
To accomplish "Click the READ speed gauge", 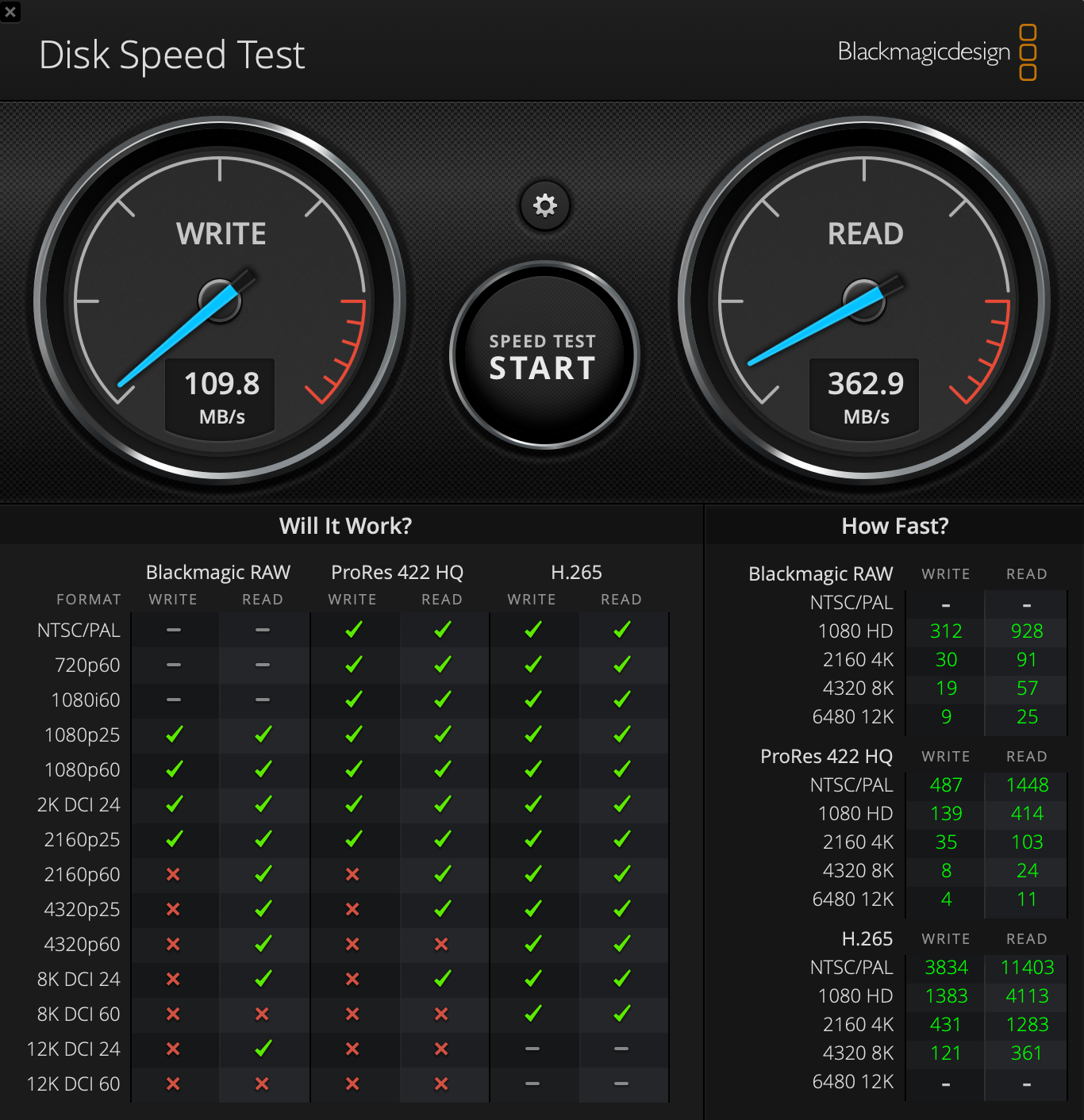I will pos(863,301).
